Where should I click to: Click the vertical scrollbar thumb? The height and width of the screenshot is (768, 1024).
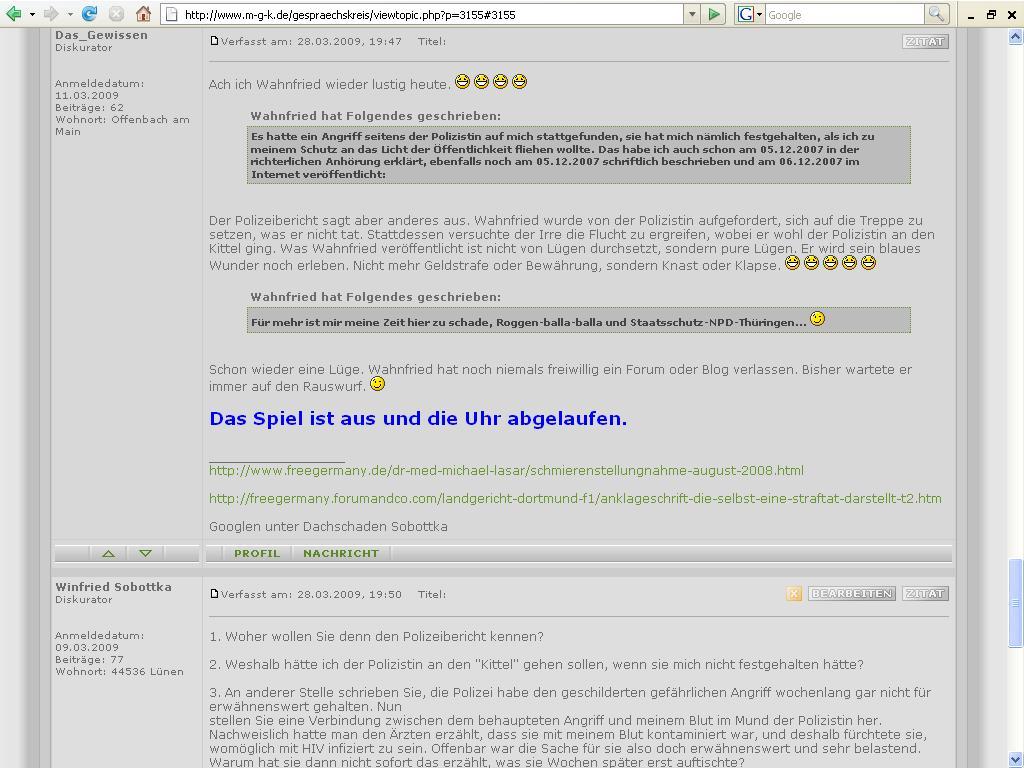pos(1016,602)
